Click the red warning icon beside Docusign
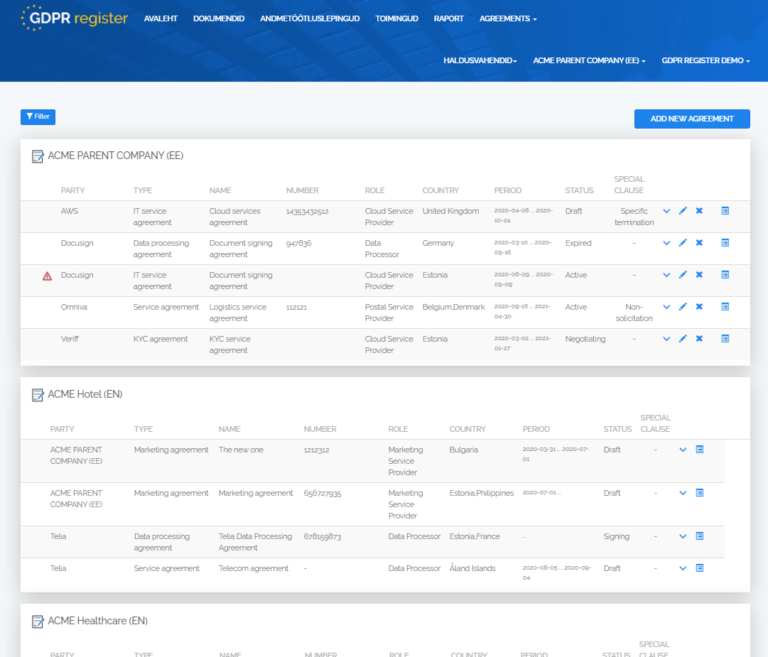Image resolution: width=768 pixels, height=657 pixels. pyautogui.click(x=47, y=276)
